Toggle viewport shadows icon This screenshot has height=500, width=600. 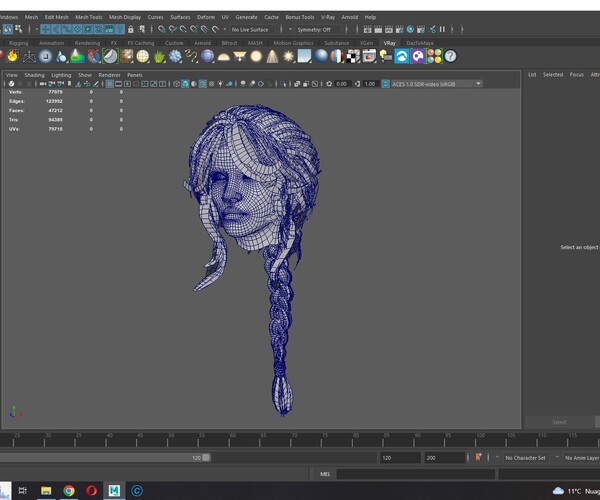pyautogui.click(x=229, y=84)
